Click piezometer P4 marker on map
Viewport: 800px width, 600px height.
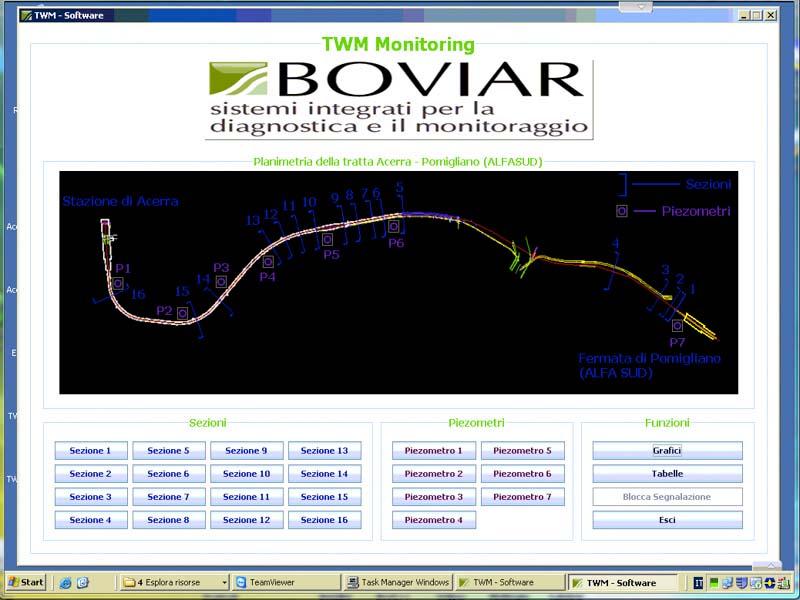click(268, 262)
